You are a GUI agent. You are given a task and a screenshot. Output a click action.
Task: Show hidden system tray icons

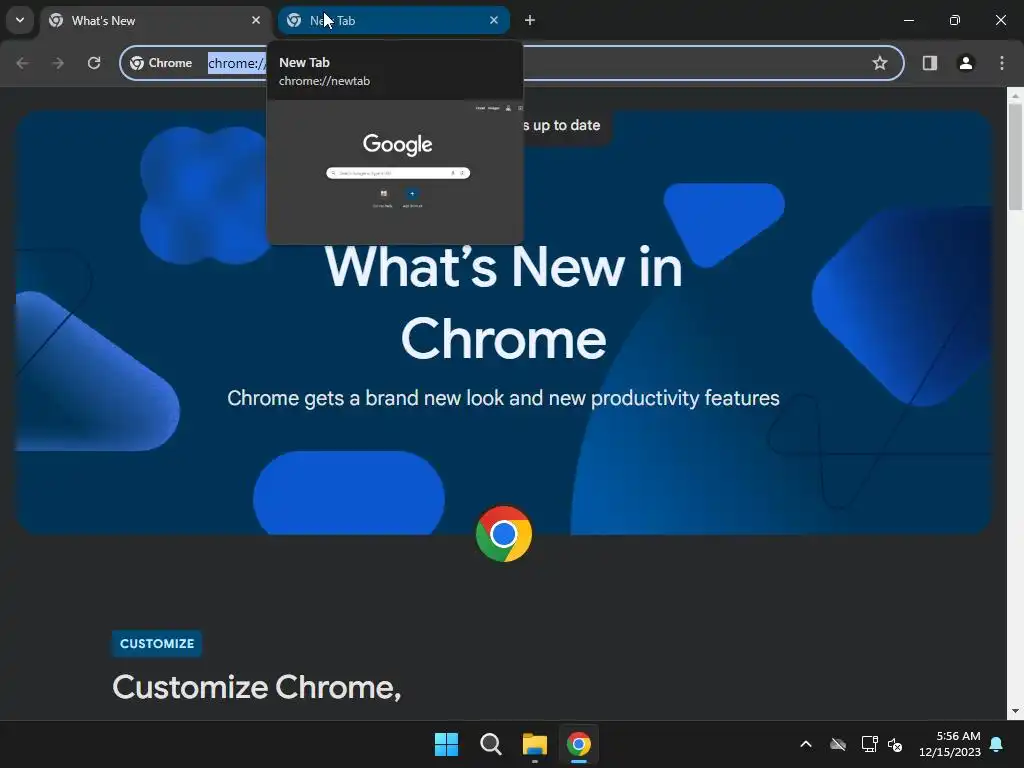pos(806,744)
